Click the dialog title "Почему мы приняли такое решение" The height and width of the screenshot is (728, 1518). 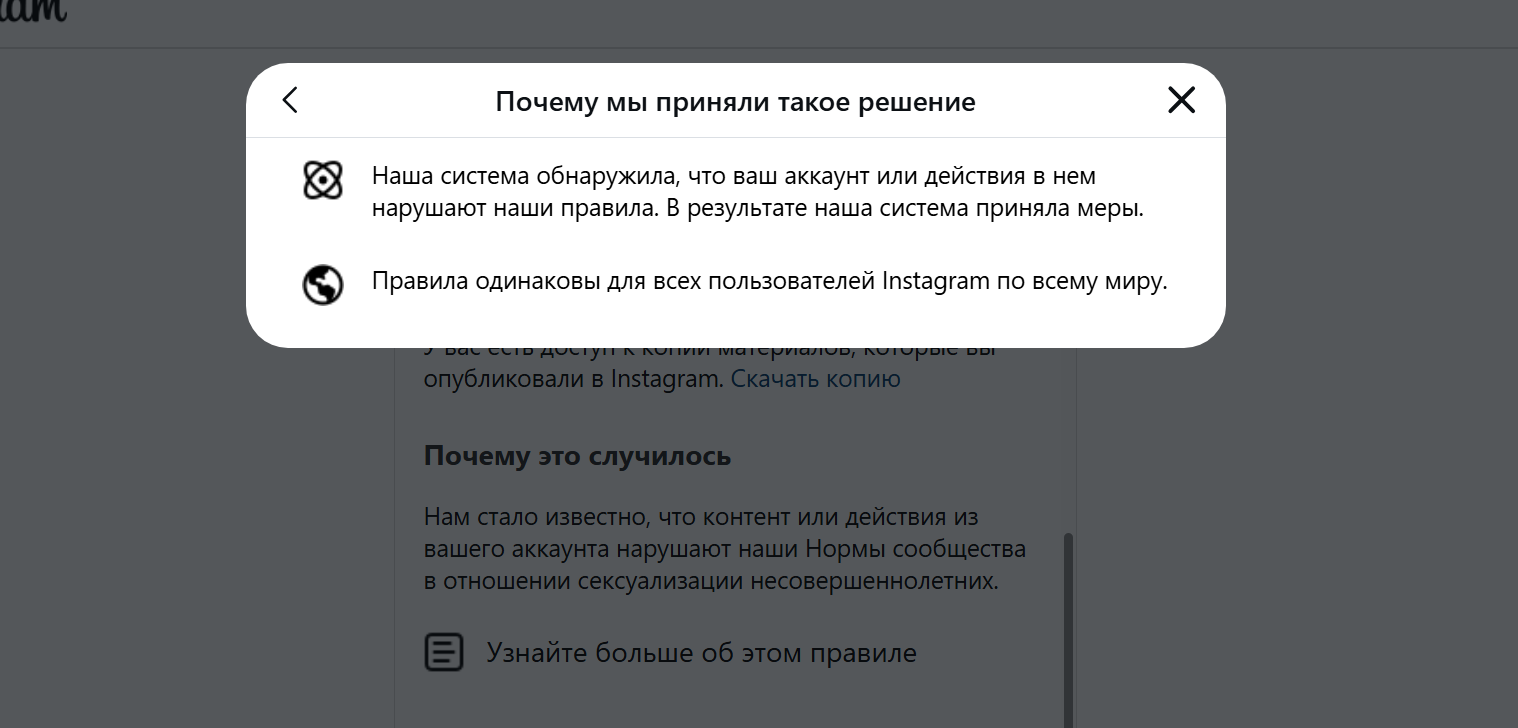coord(736,102)
